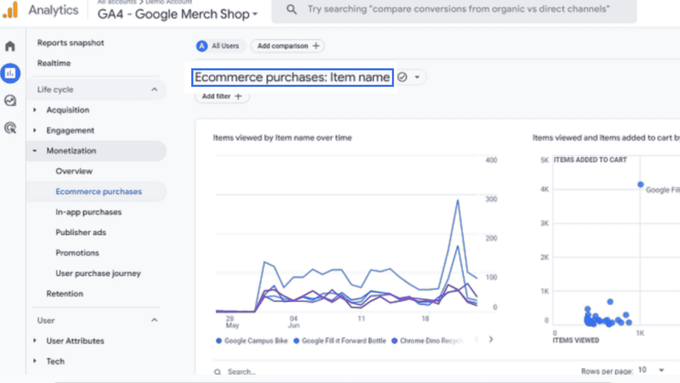Open Monetization Overview
This screenshot has width=680, height=383.
[74, 171]
